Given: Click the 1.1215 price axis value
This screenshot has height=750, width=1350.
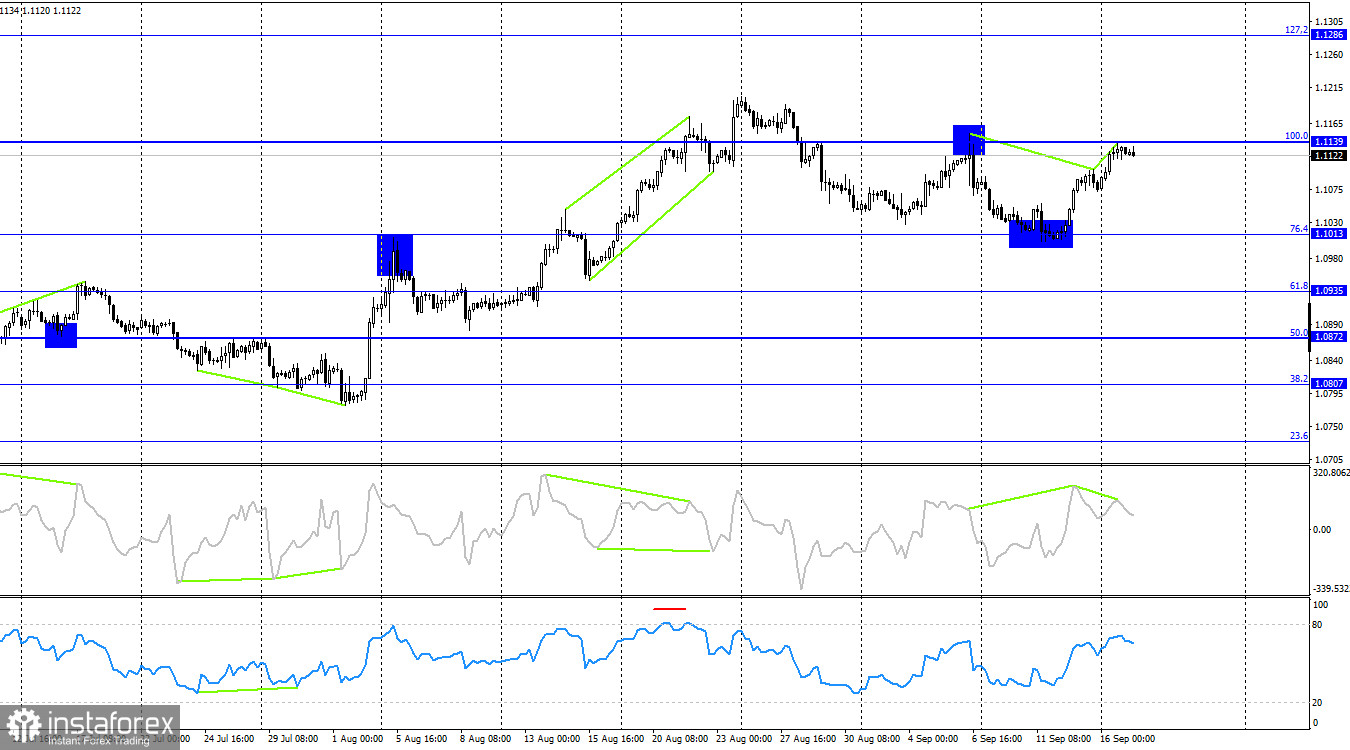Looking at the screenshot, I should pyautogui.click(x=1329, y=88).
